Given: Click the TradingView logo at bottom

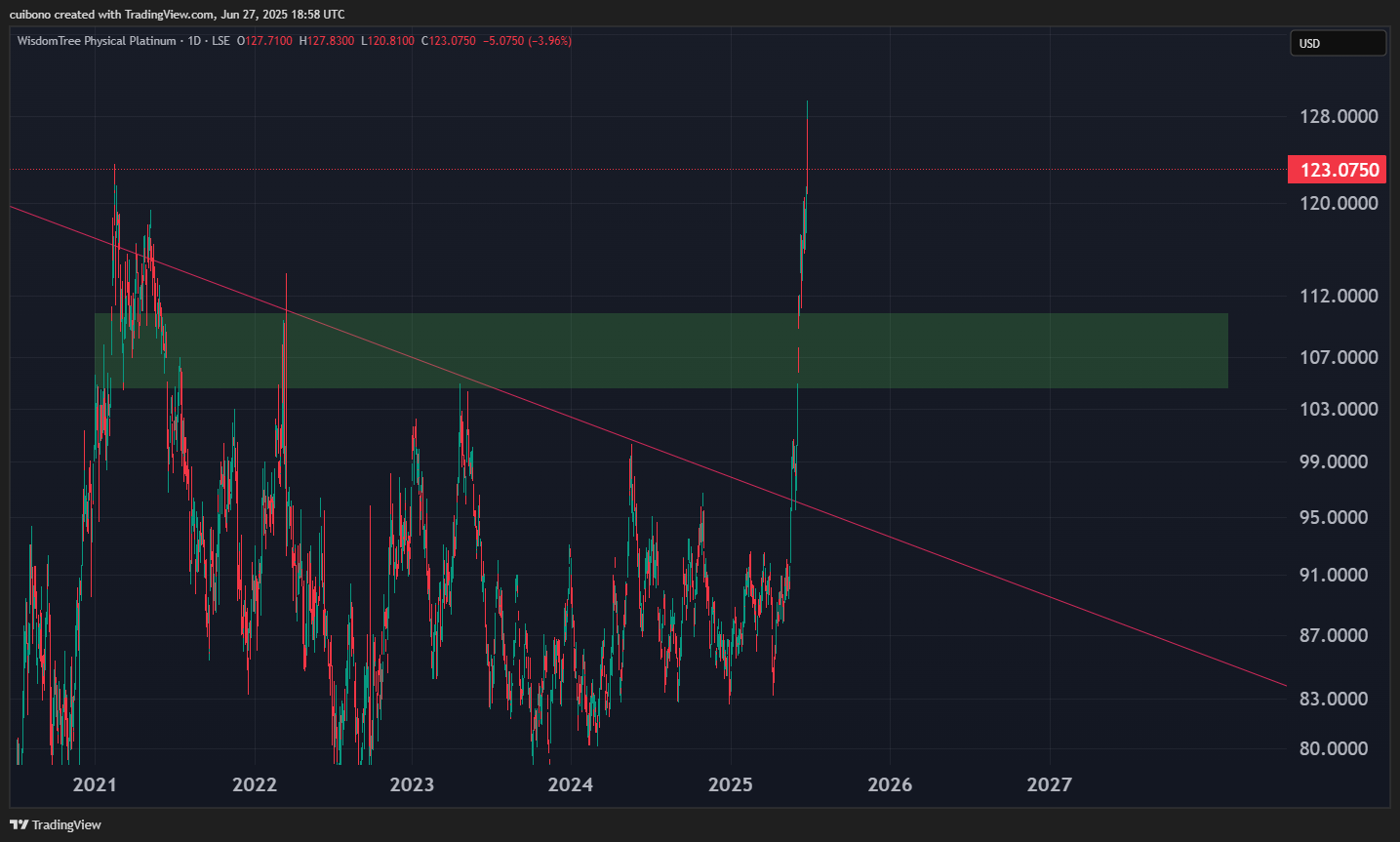Looking at the screenshot, I should (x=56, y=824).
